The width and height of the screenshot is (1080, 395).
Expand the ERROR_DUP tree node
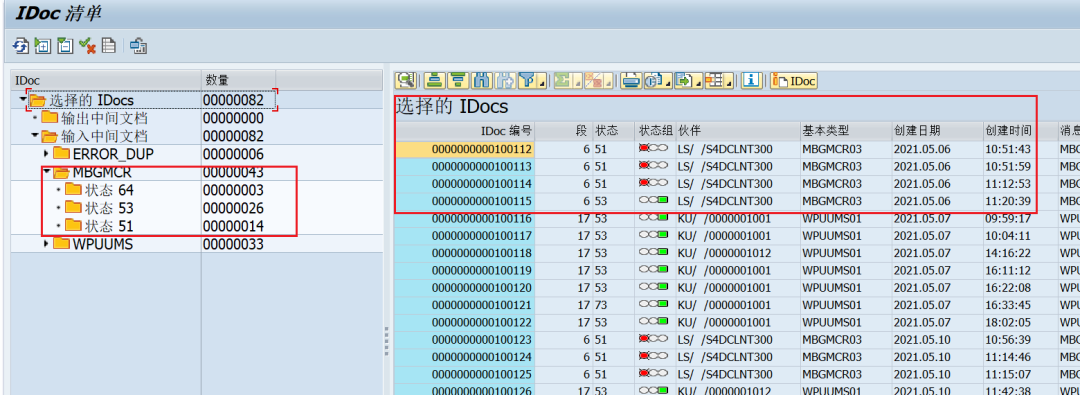(47, 153)
